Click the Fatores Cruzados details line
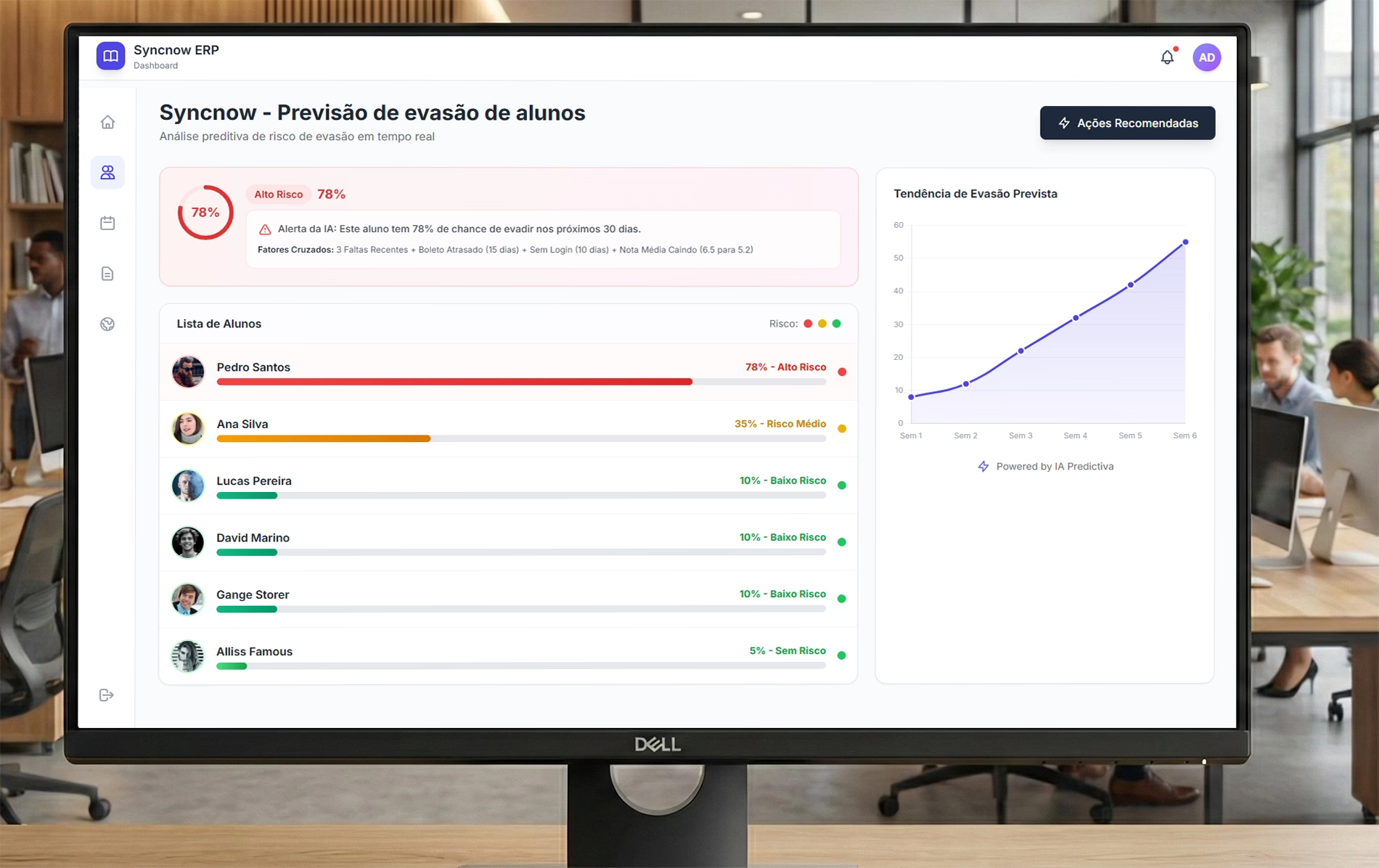1379x868 pixels. click(505, 250)
